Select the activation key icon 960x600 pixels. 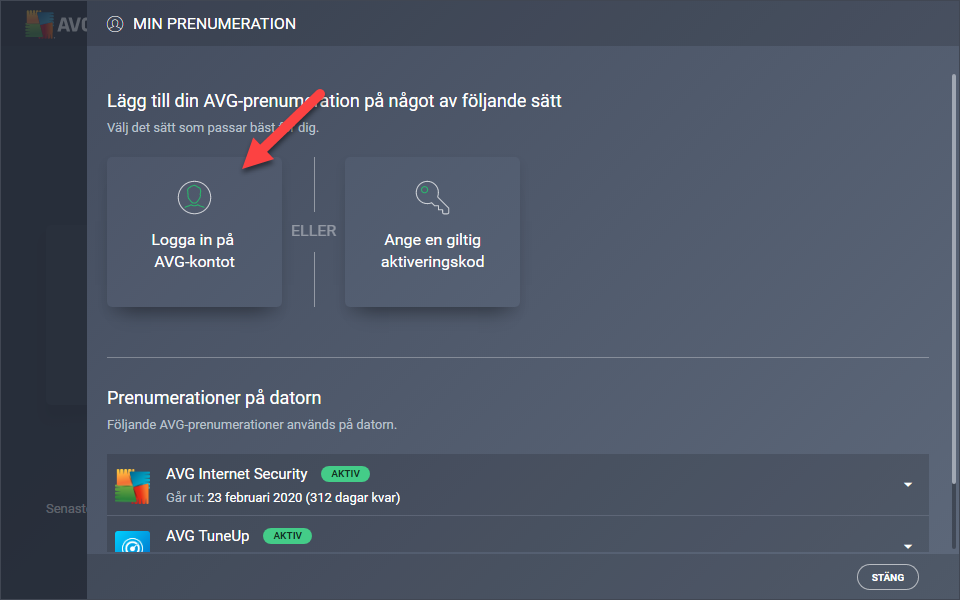pos(432,197)
